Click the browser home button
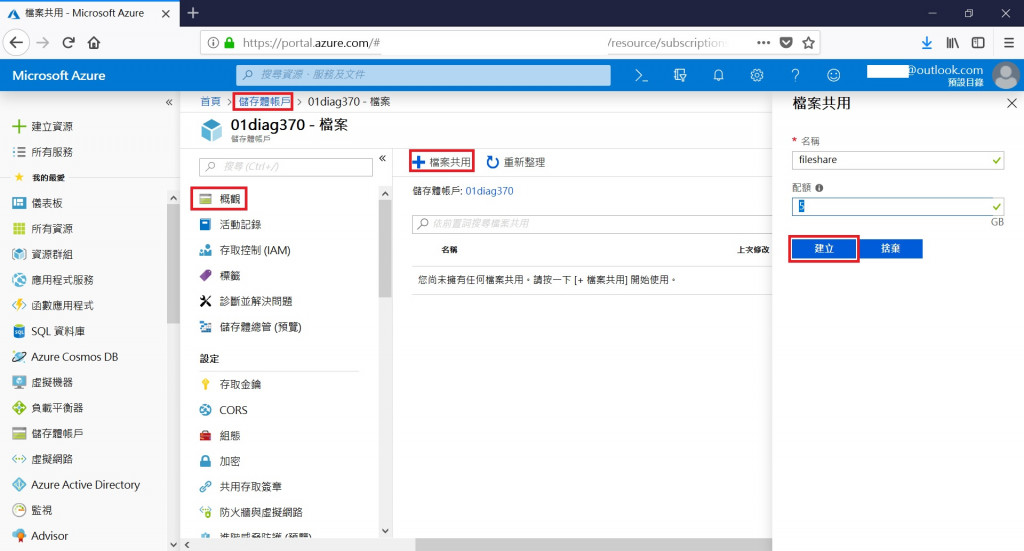 click(94, 43)
